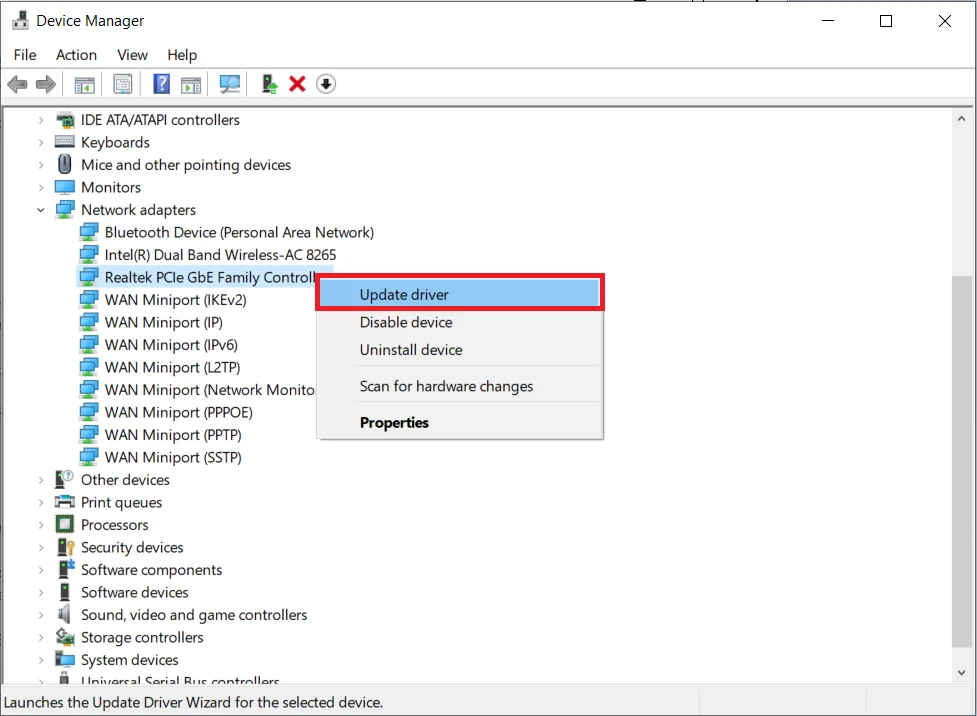Choose Update driver from context menu
Viewport: 977px width, 716px height.
click(460, 294)
